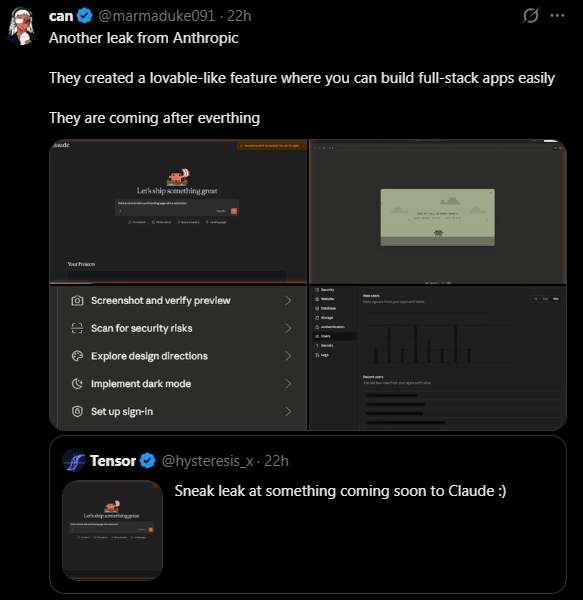583x600 pixels.
Task: Click the moon icon beside Implement dark mode
Action: pyautogui.click(x=77, y=384)
